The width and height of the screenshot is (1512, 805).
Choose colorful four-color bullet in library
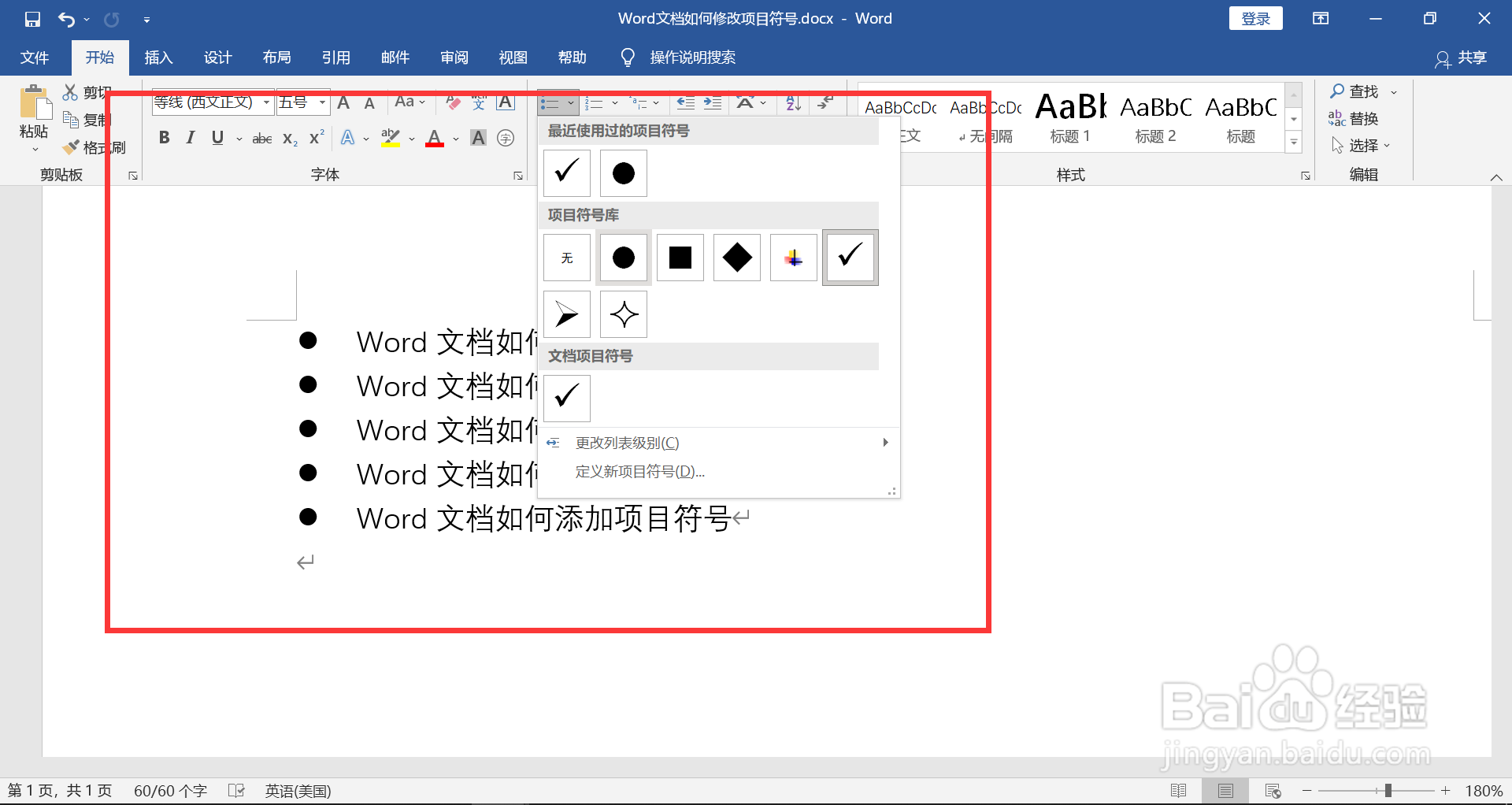coord(794,258)
